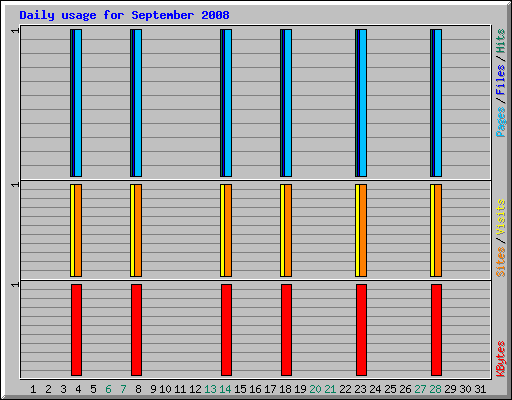
Task: Click day label '25' on the bottom axis
Action: pos(390,389)
